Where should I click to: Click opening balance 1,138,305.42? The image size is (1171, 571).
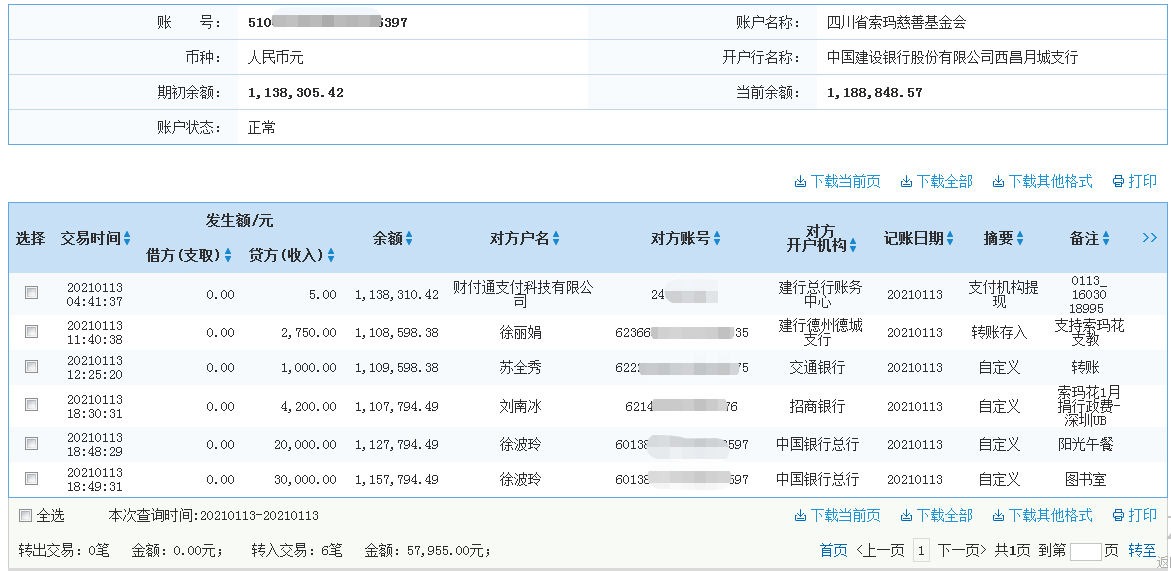click(x=296, y=93)
